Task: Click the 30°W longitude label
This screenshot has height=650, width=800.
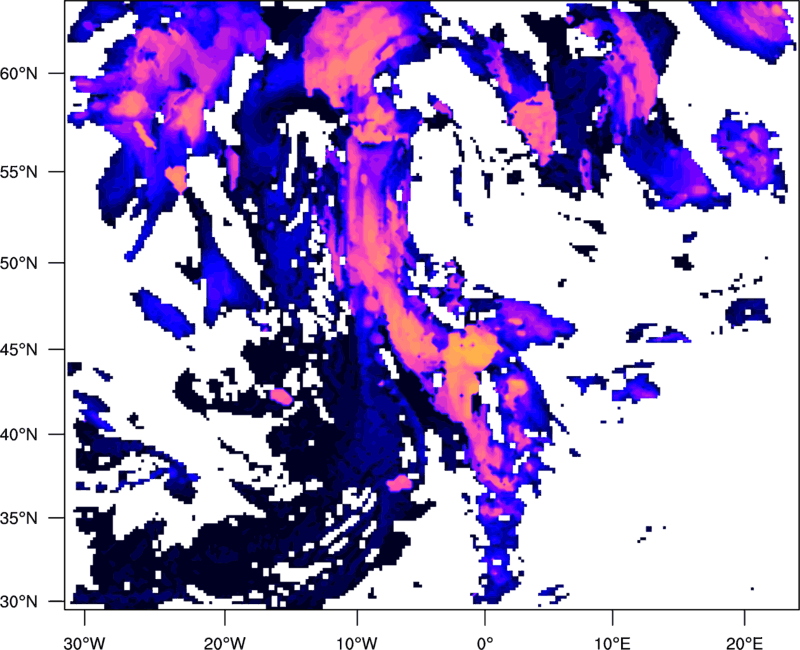Action: [84, 643]
